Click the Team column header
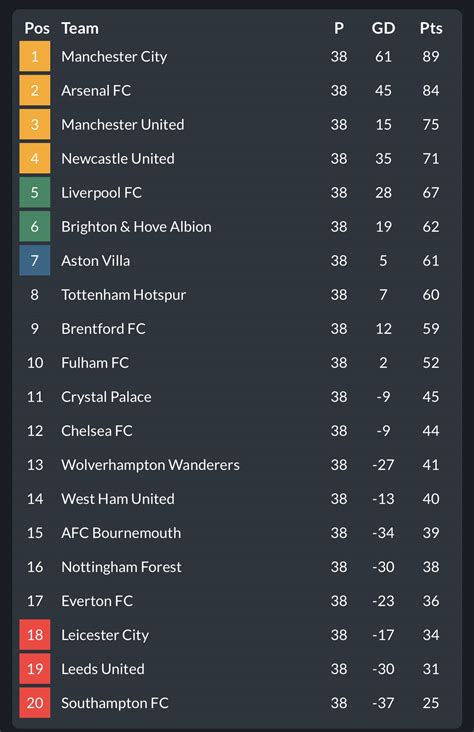 [x=80, y=28]
